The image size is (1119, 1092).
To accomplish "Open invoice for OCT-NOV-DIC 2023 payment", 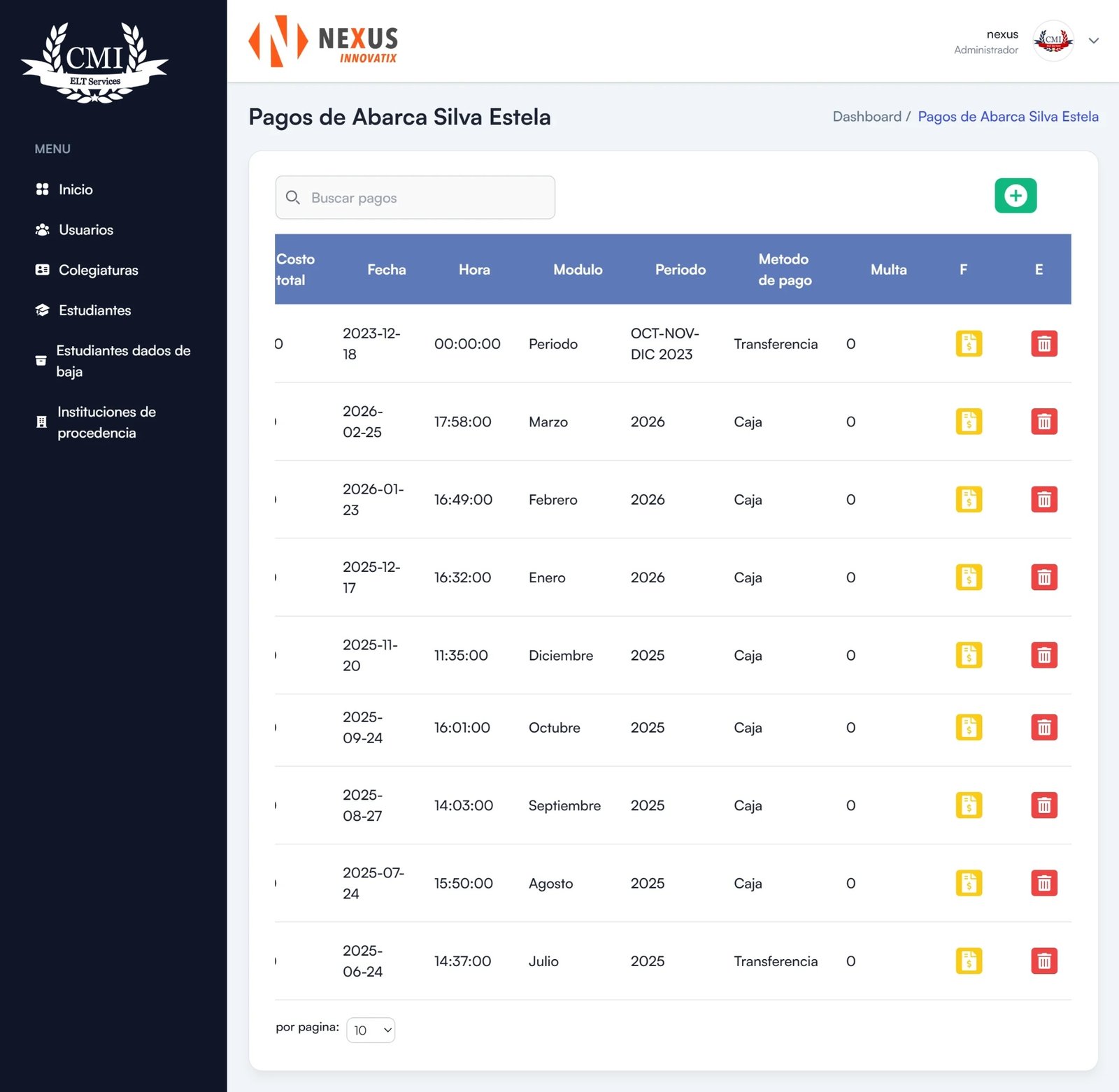I will point(969,344).
